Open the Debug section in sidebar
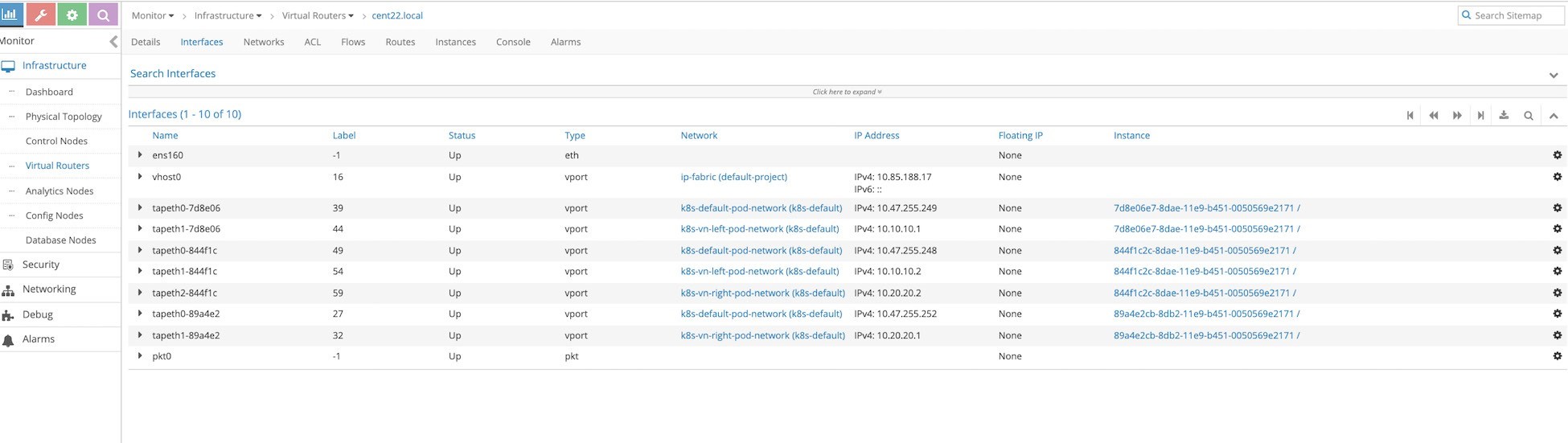Image resolution: width=1568 pixels, height=443 pixels. (x=38, y=314)
